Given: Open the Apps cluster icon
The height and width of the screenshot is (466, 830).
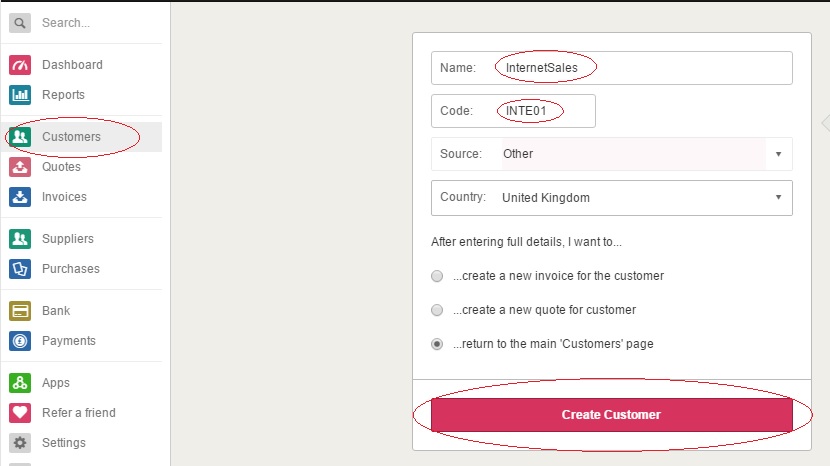Looking at the screenshot, I should click(x=20, y=383).
